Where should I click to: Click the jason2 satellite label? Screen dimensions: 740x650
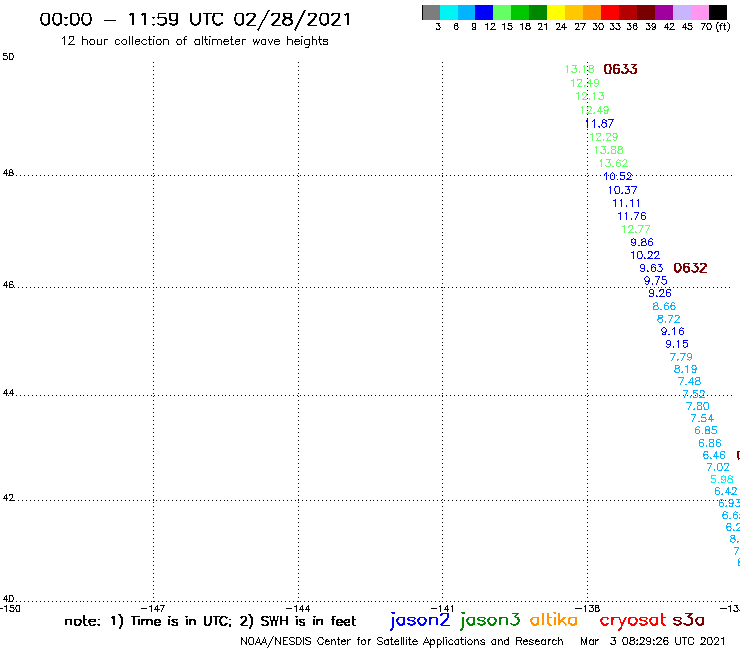pyautogui.click(x=420, y=621)
